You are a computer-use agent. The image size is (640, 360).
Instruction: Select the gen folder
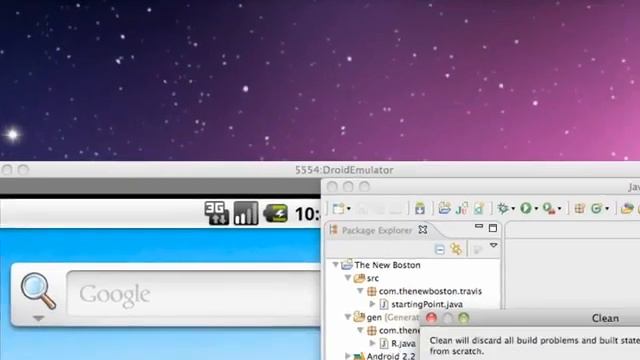[x=374, y=317]
